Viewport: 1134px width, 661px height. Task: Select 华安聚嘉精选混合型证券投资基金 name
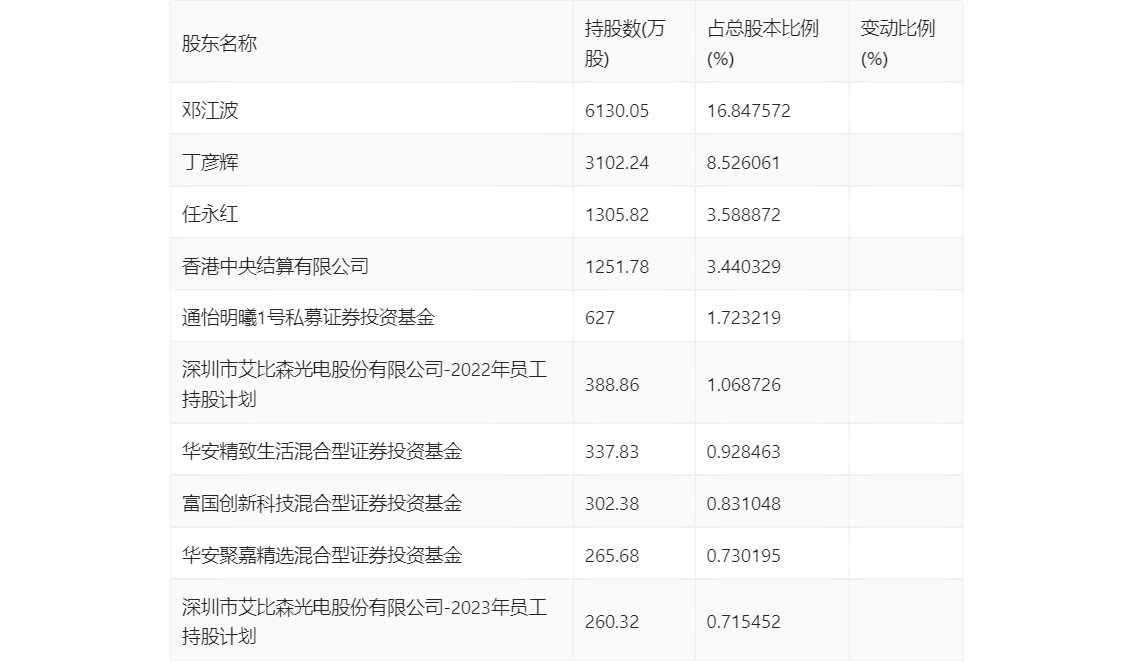(x=322, y=555)
